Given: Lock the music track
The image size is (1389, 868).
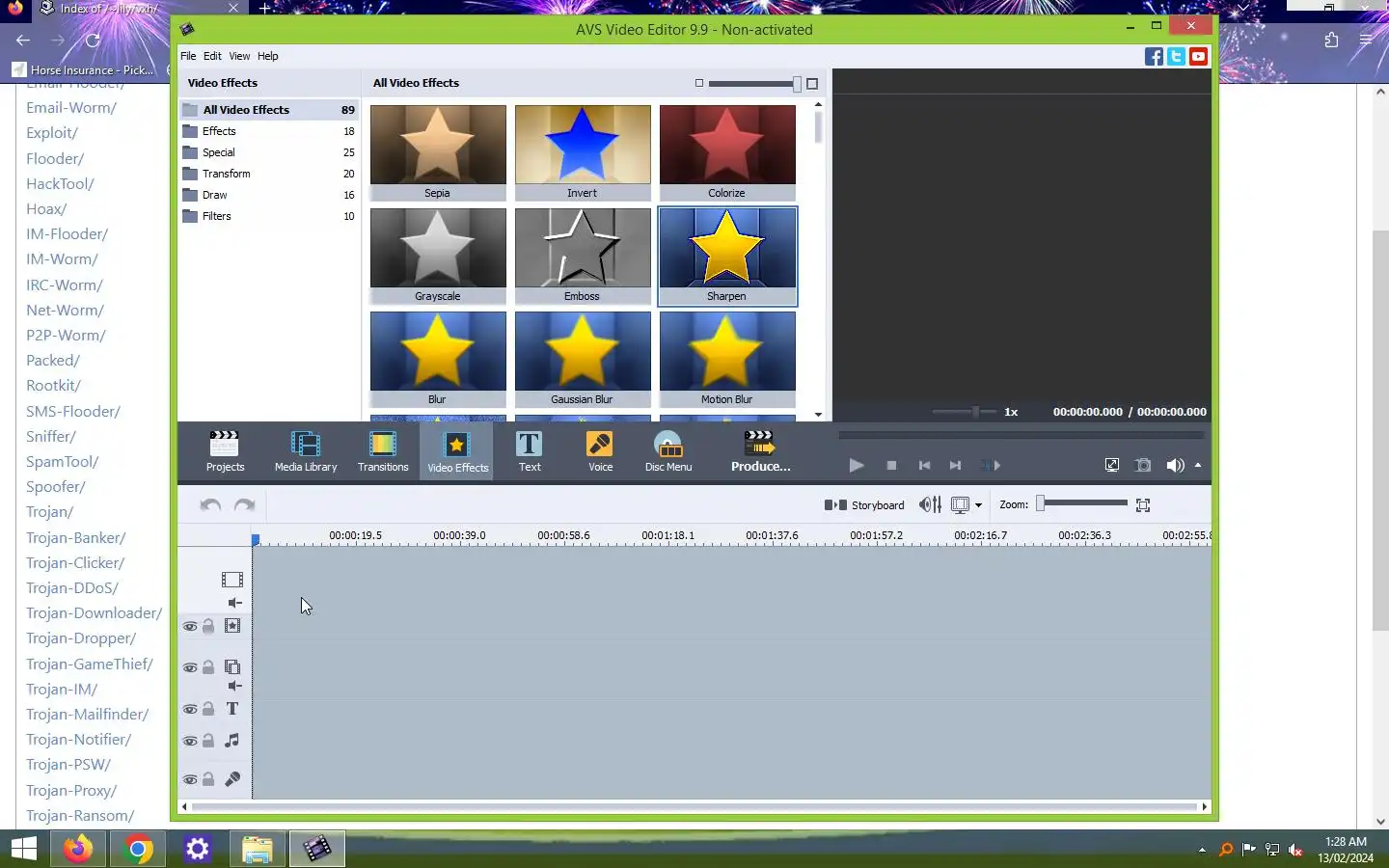Looking at the screenshot, I should (208, 741).
